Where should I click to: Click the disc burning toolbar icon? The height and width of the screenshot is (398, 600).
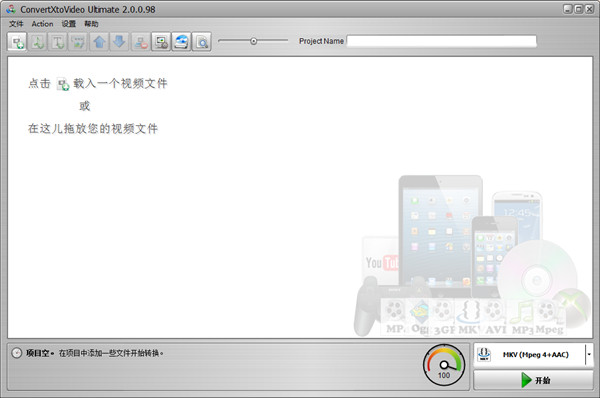coord(181,41)
